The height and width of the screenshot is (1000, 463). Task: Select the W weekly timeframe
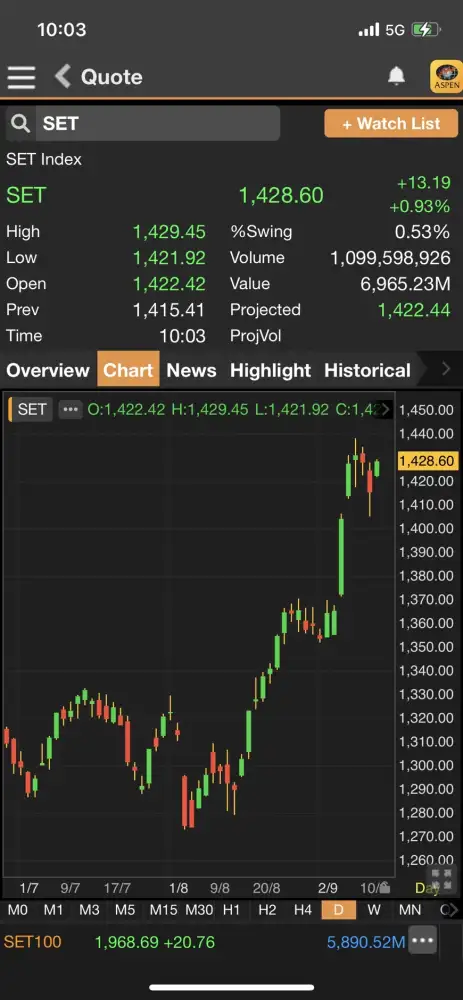point(374,910)
